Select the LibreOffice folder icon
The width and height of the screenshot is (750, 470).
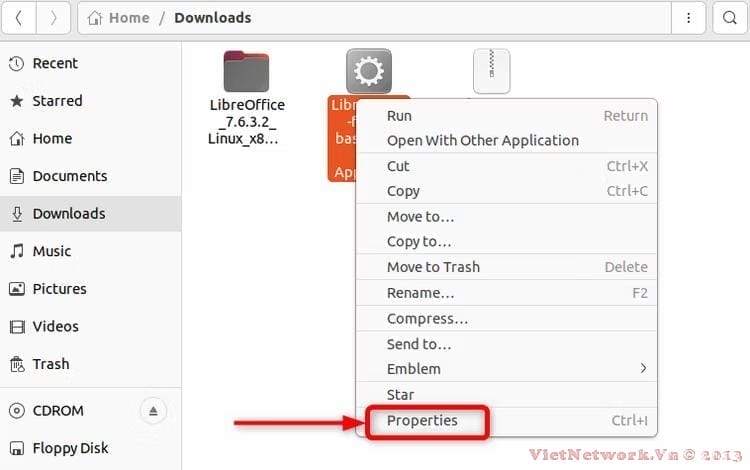pyautogui.click(x=246, y=71)
